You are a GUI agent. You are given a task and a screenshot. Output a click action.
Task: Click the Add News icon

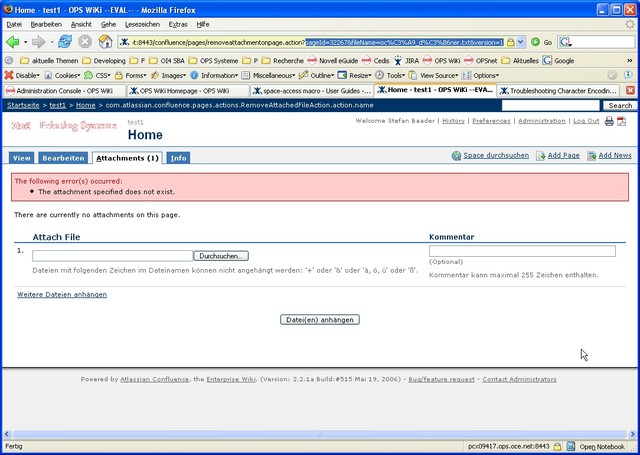(x=592, y=156)
